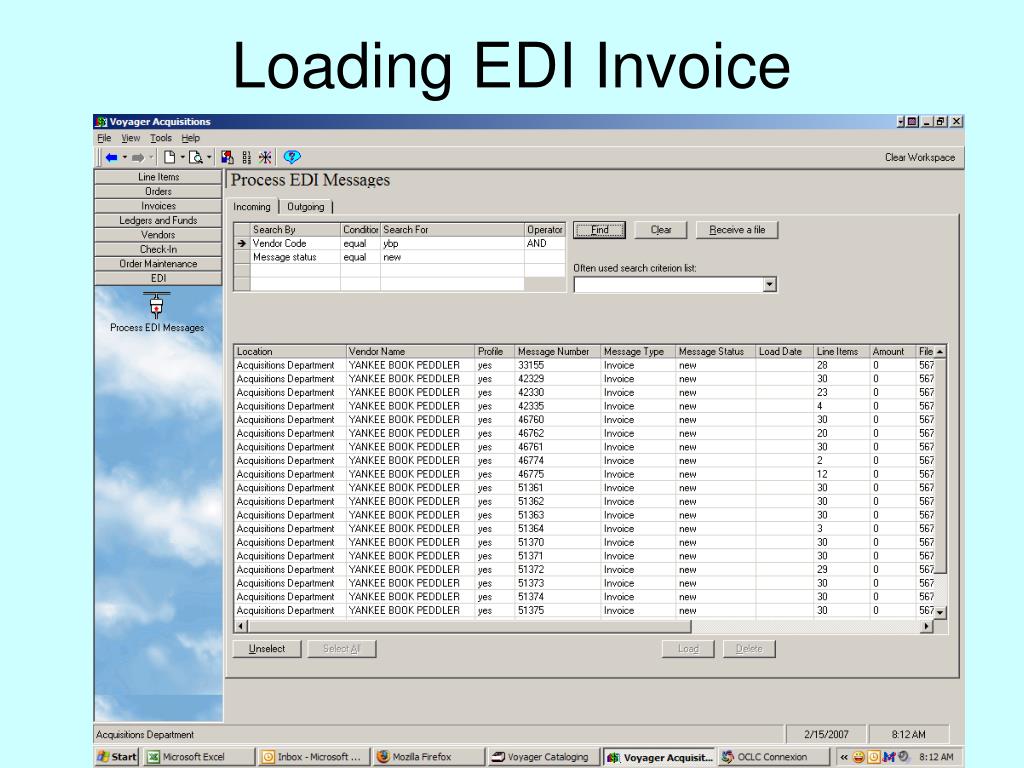
Task: Open Often used search criterion list dropdown
Action: pos(769,285)
